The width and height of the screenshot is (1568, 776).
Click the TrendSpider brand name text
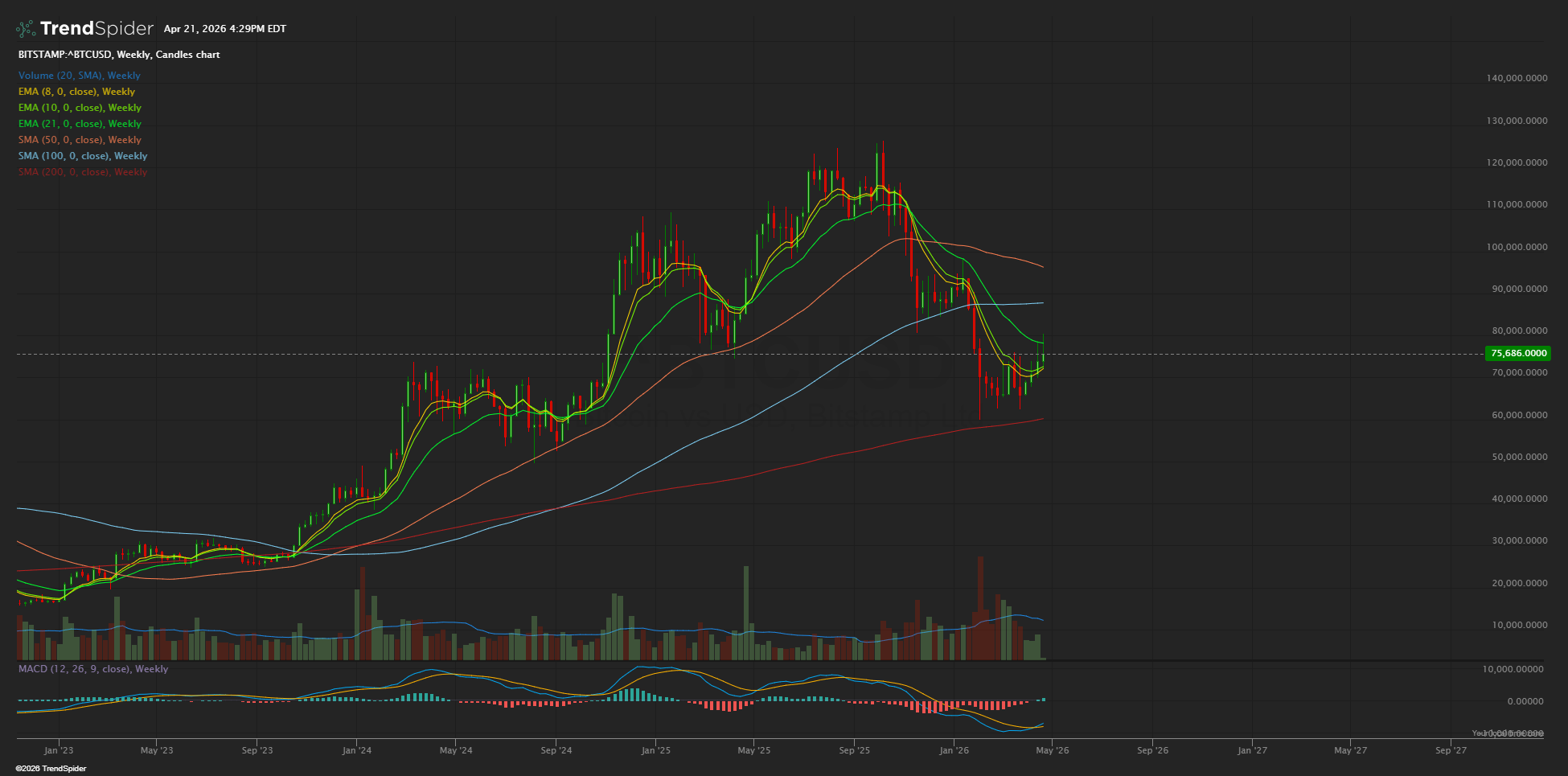(96, 29)
